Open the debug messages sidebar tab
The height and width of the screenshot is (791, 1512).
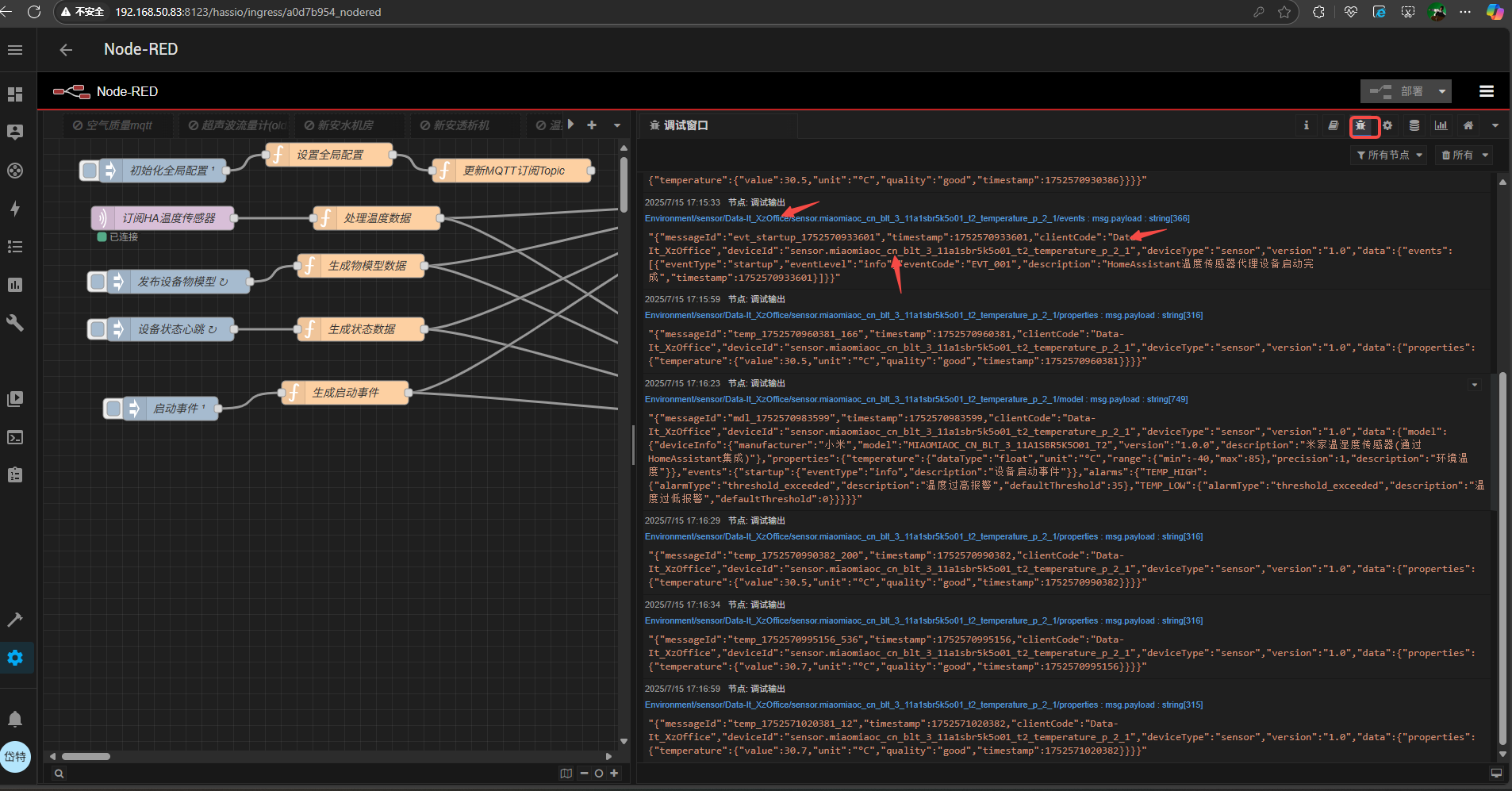[1360, 125]
